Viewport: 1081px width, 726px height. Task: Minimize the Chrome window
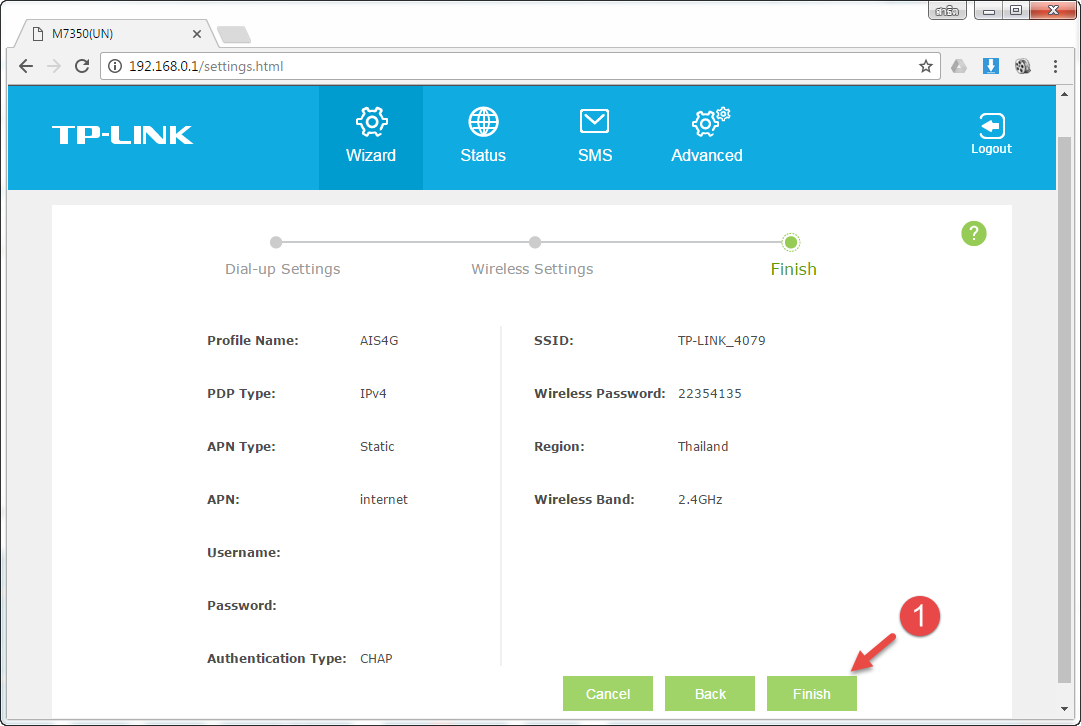click(x=989, y=10)
